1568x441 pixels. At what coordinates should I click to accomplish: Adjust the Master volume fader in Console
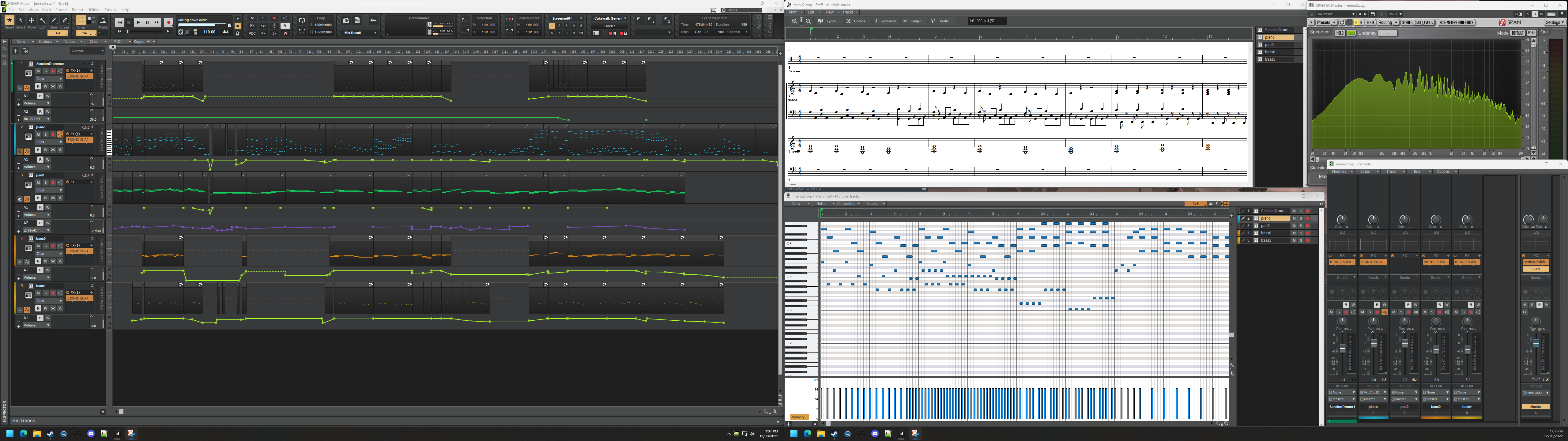click(1536, 344)
